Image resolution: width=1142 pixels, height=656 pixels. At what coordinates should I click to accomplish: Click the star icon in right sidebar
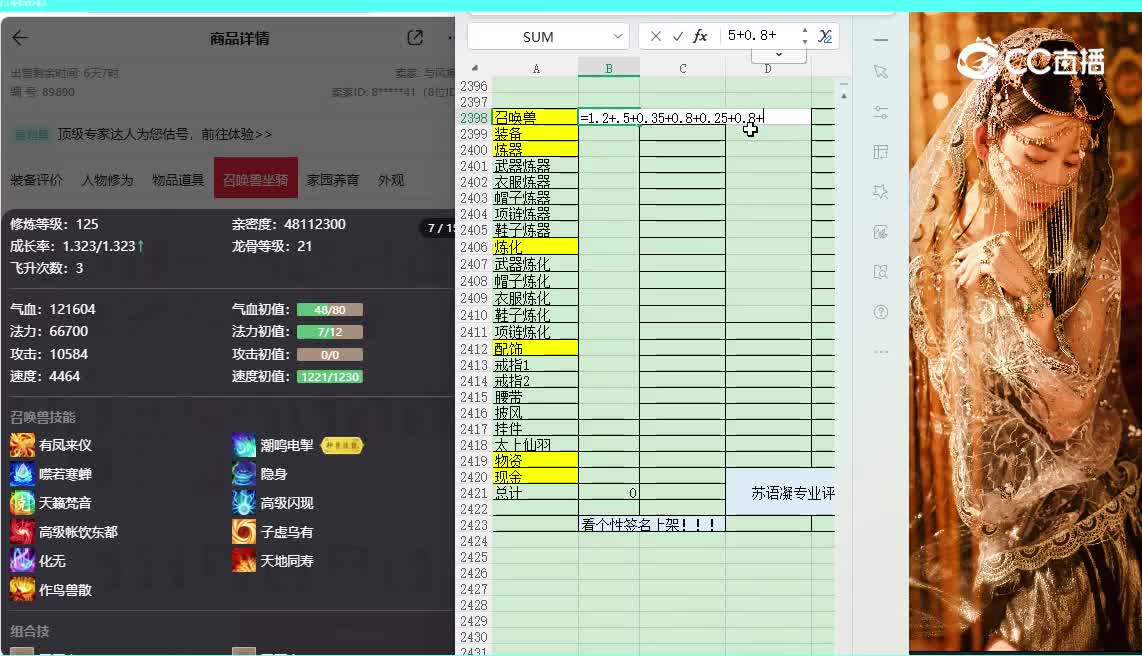click(x=881, y=192)
